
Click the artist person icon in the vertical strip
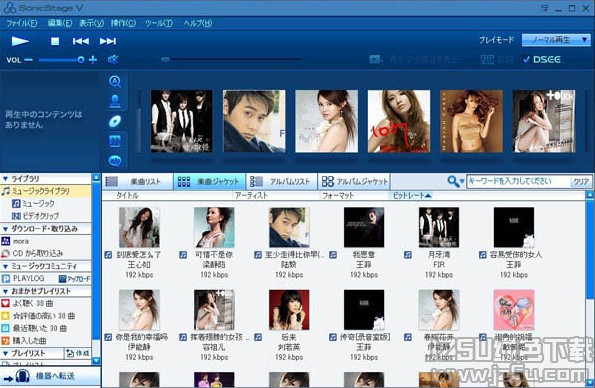coord(115,101)
